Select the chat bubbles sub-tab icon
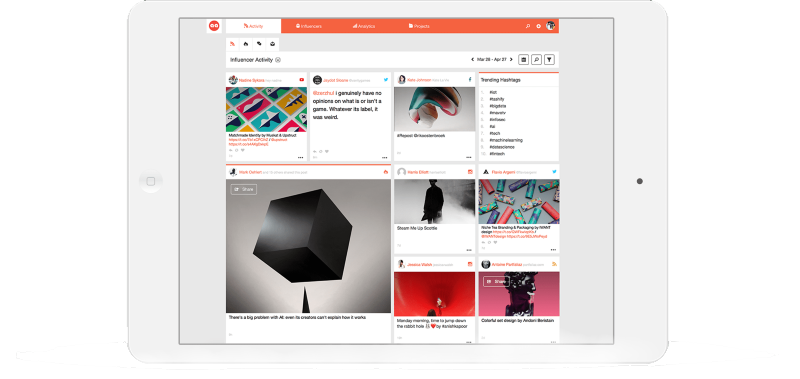Image resolution: width=800 pixels, height=379 pixels. coord(259,44)
